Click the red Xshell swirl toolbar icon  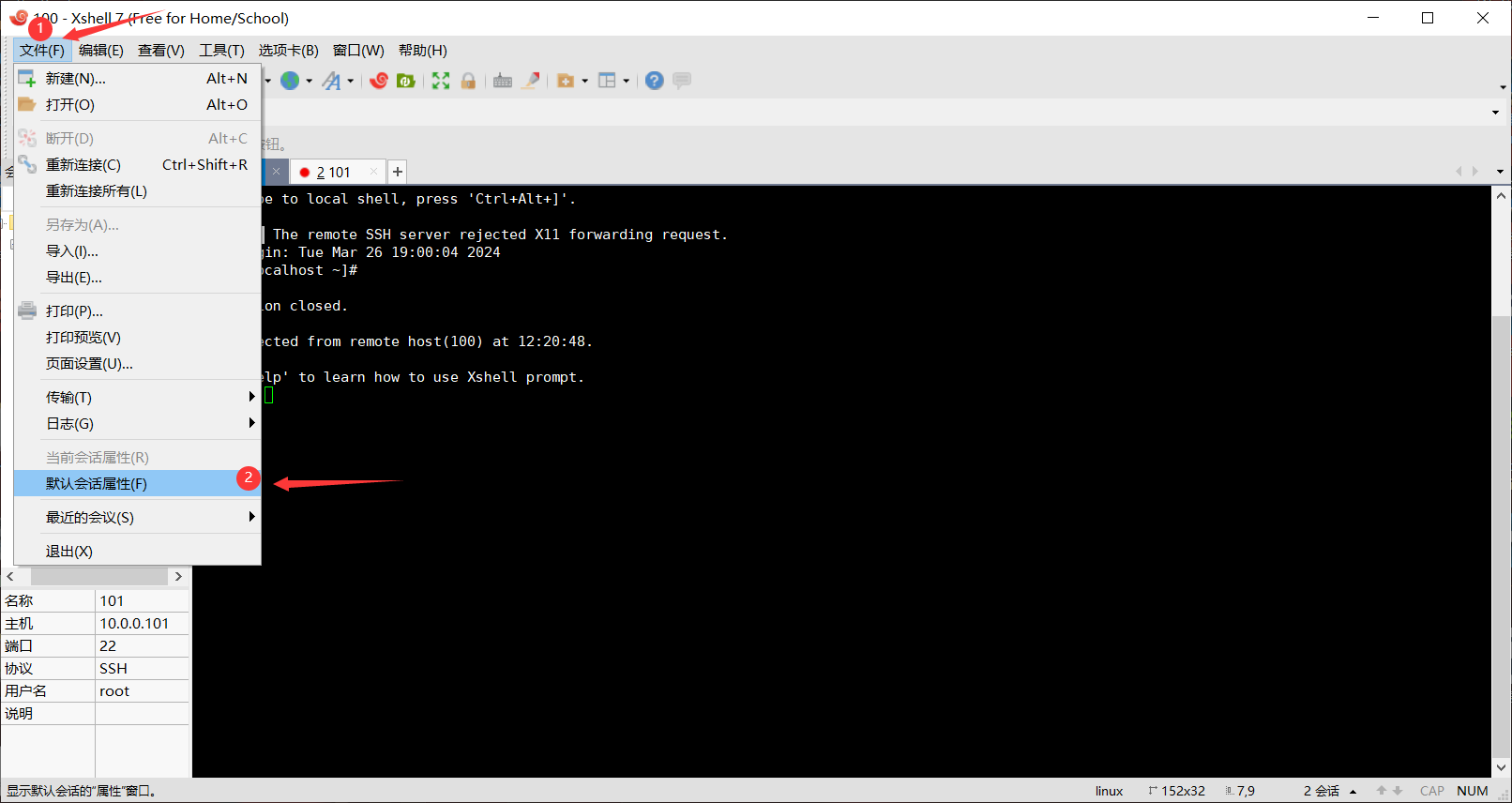point(379,81)
